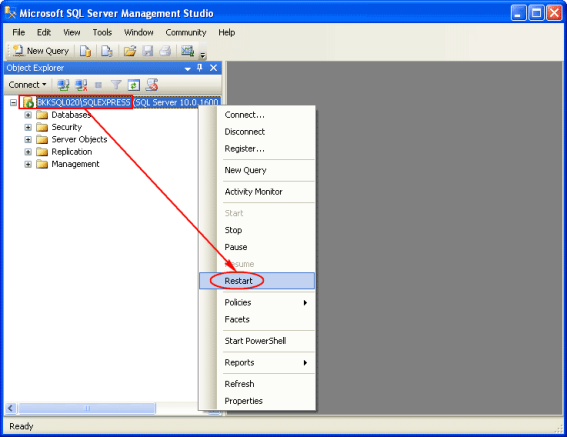Open the Community menu
Image resolution: width=567 pixels, height=437 pixels.
[x=186, y=33]
